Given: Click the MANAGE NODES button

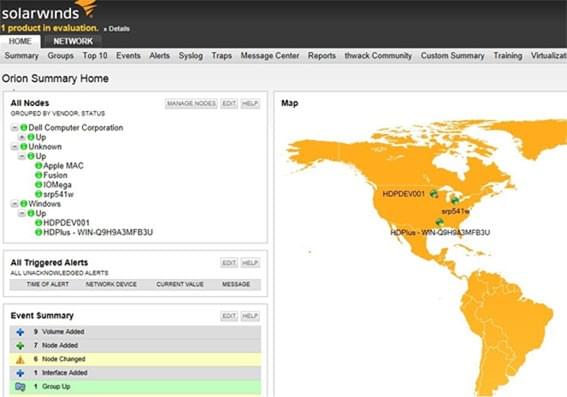Looking at the screenshot, I should 191,103.
